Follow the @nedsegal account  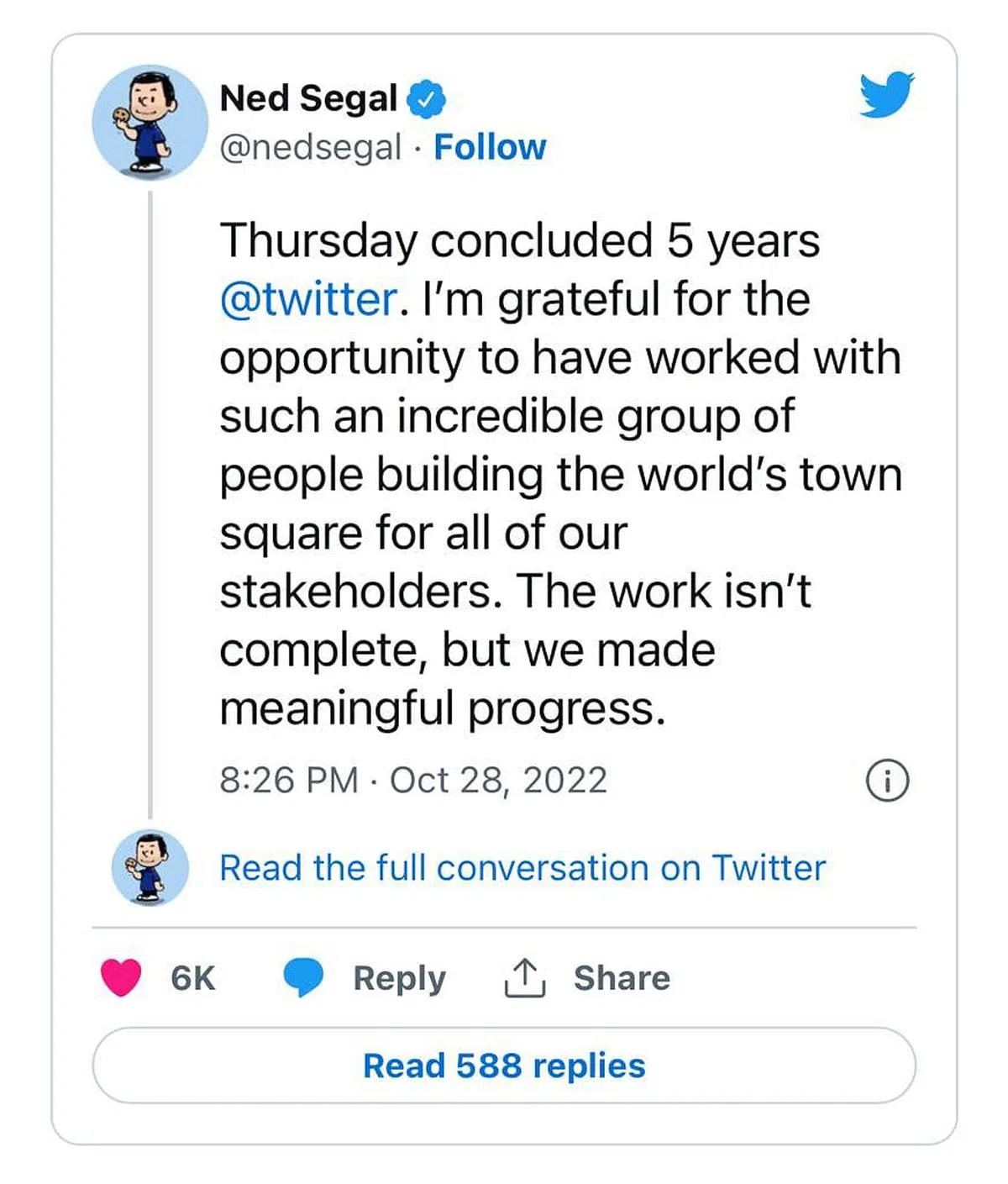point(490,148)
